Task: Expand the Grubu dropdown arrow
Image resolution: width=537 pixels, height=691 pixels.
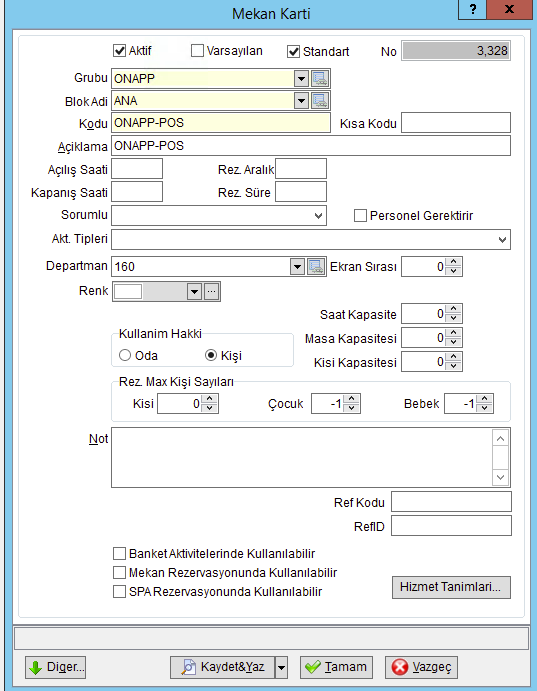Action: click(301, 79)
